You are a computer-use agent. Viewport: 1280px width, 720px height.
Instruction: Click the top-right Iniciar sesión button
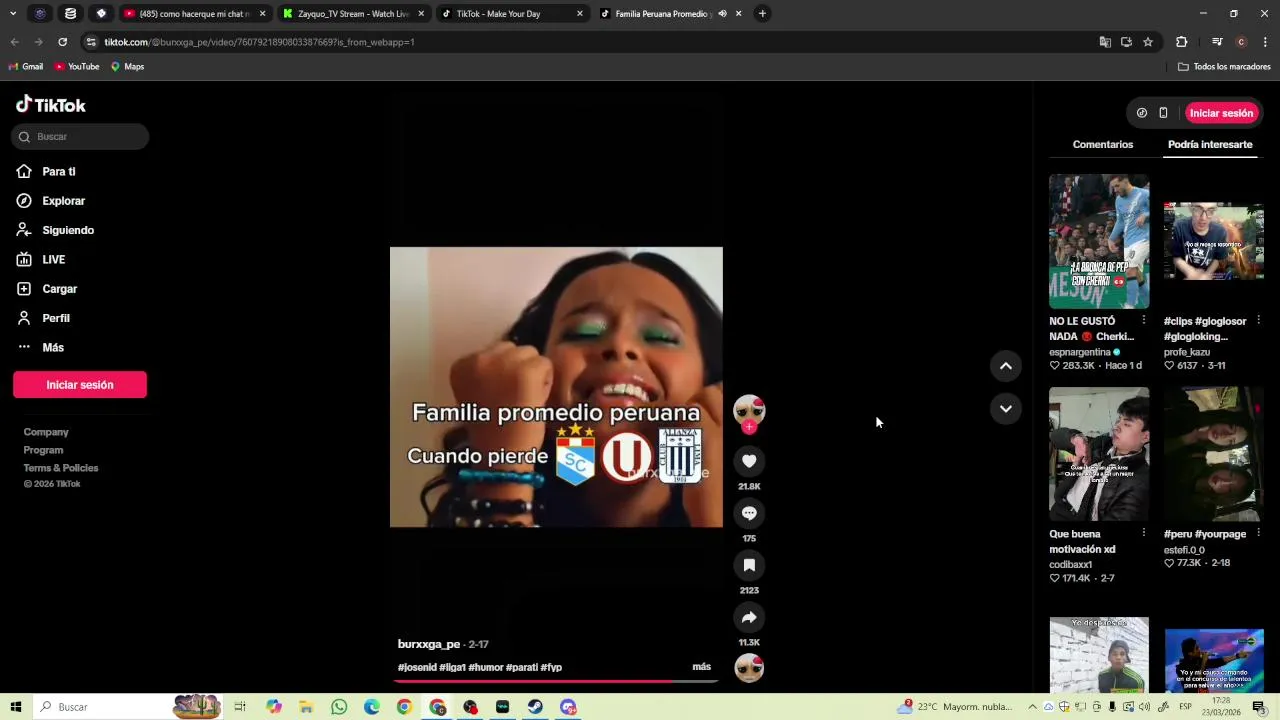click(1221, 113)
